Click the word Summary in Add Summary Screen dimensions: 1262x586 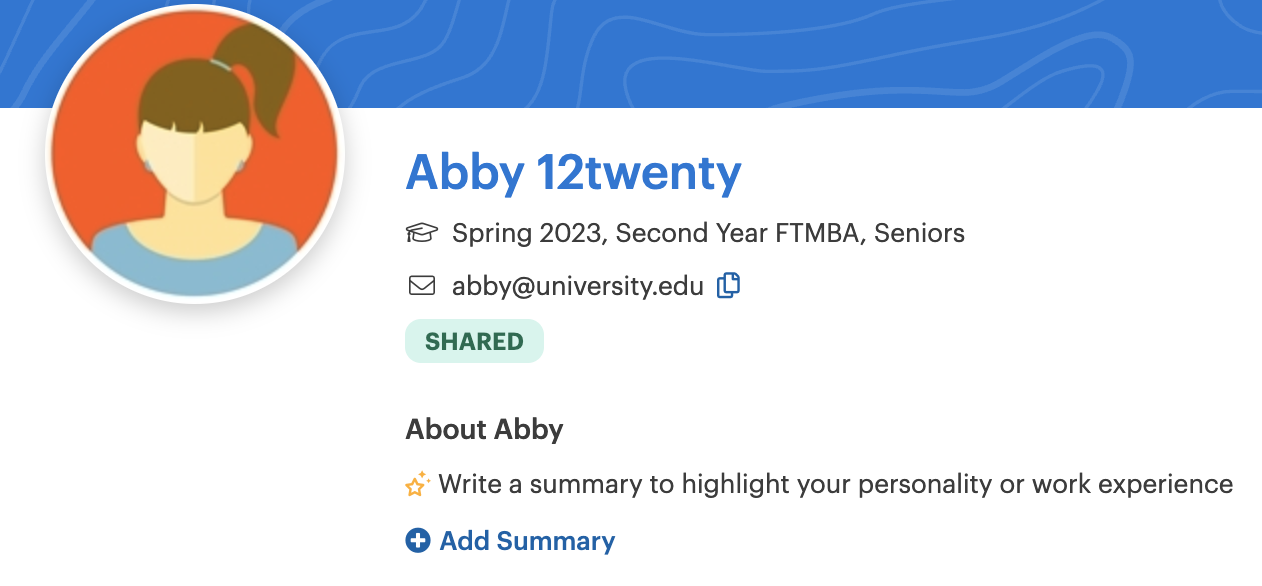pyautogui.click(x=555, y=541)
